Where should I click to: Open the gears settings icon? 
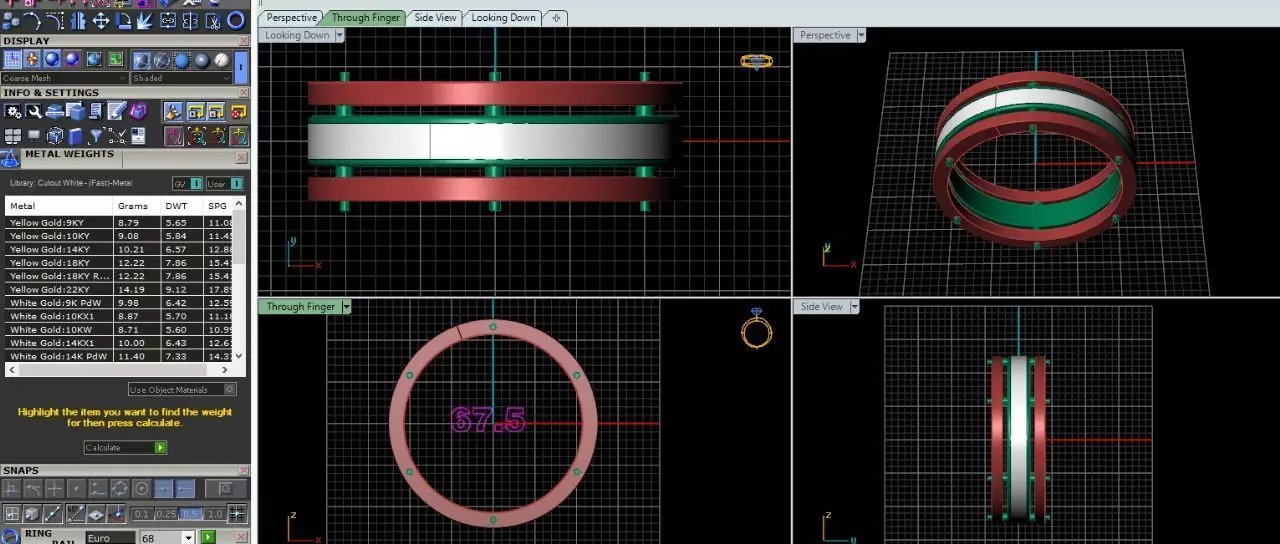(x=12, y=111)
